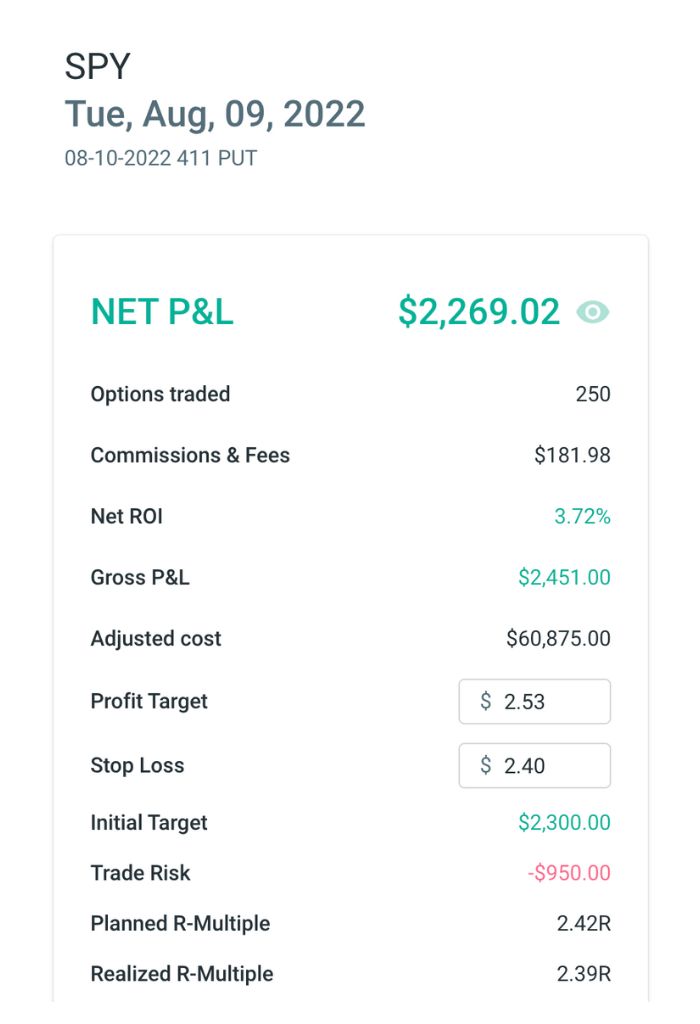Click the NET P&L heading
This screenshot has width=700, height=1024.
coord(162,312)
